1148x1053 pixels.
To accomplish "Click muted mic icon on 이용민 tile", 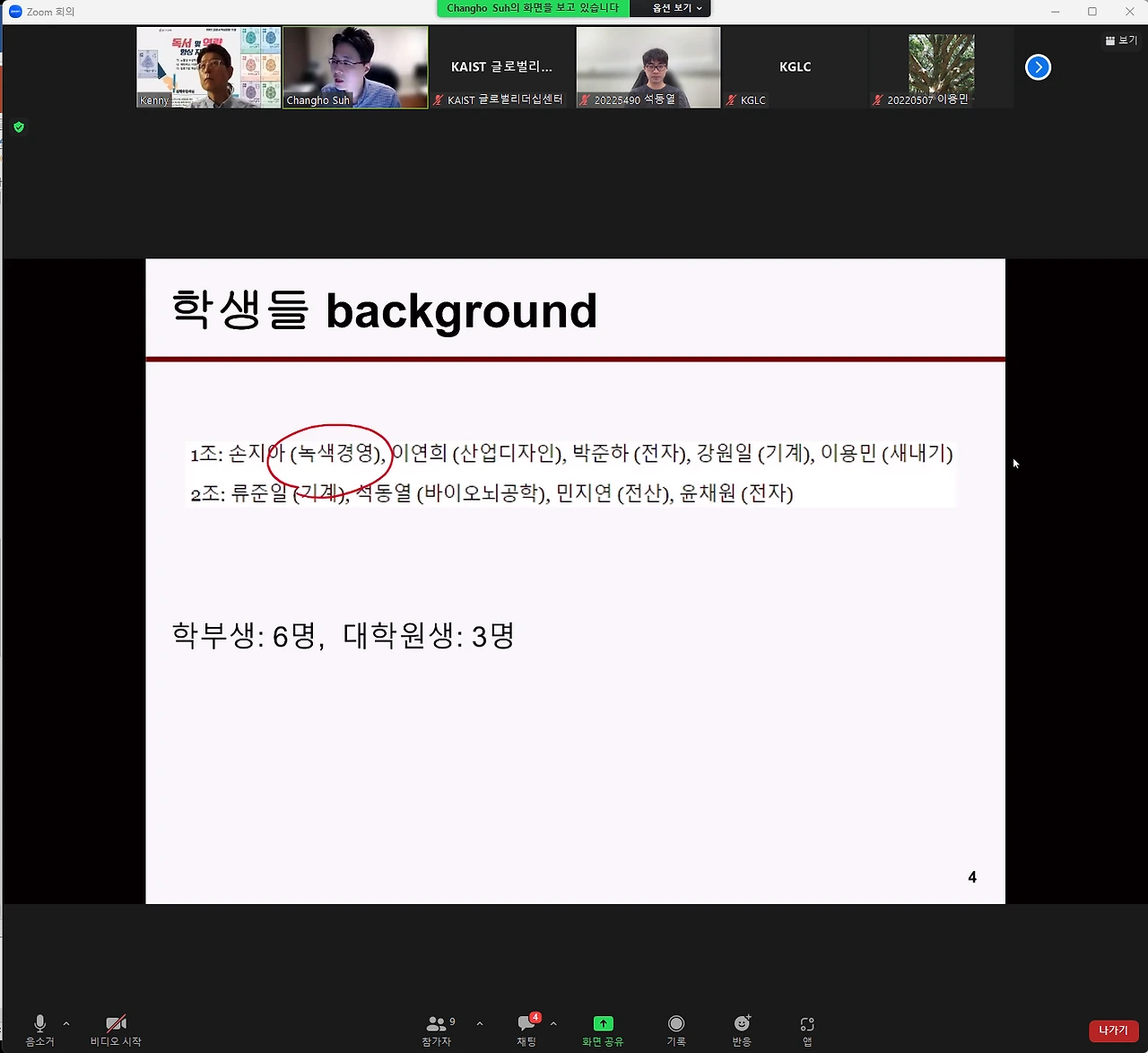I will pyautogui.click(x=878, y=100).
